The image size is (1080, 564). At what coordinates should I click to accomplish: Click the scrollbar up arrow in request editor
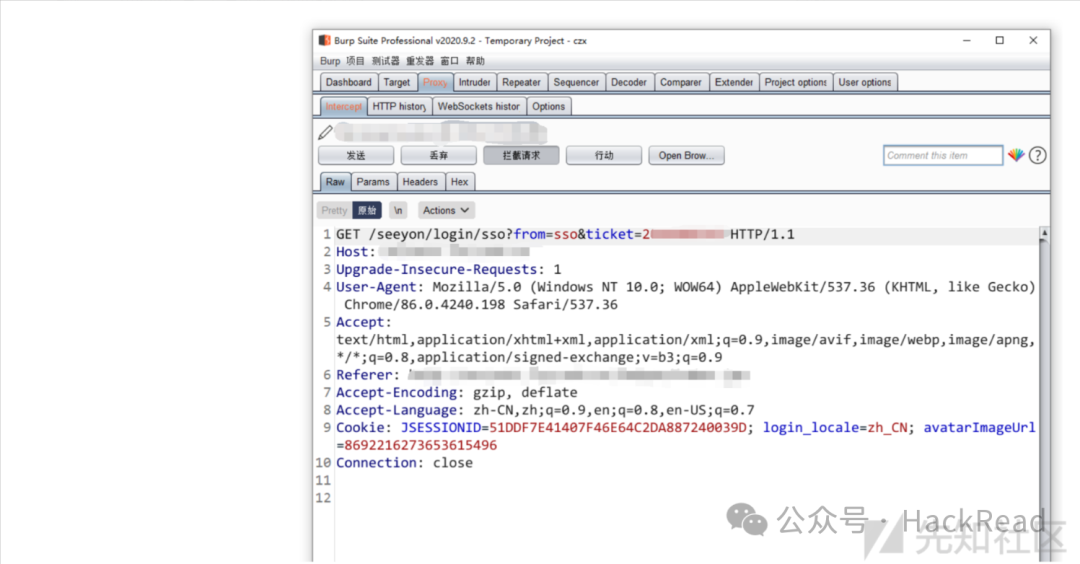(x=1044, y=233)
